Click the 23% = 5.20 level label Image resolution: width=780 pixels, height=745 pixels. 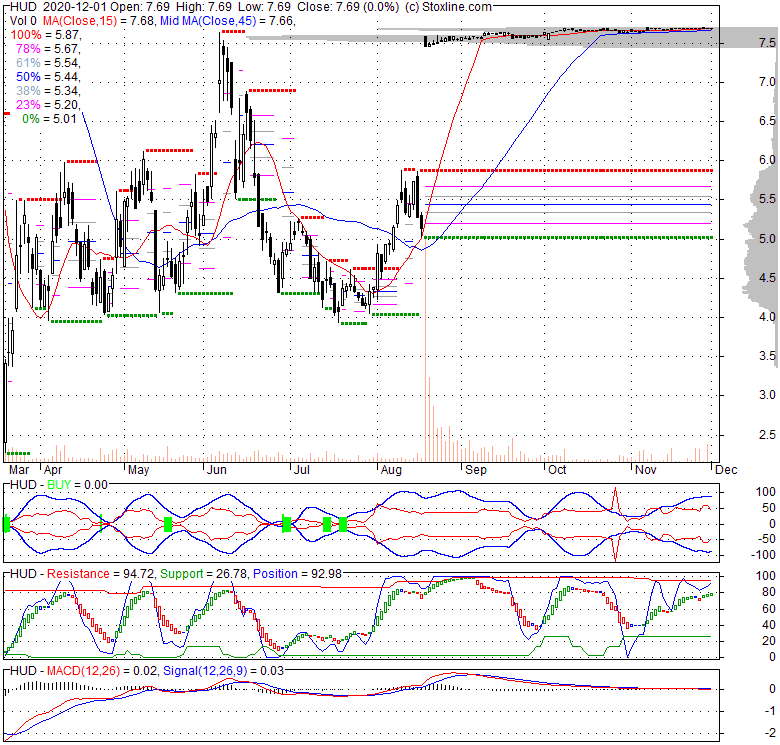coord(47,104)
